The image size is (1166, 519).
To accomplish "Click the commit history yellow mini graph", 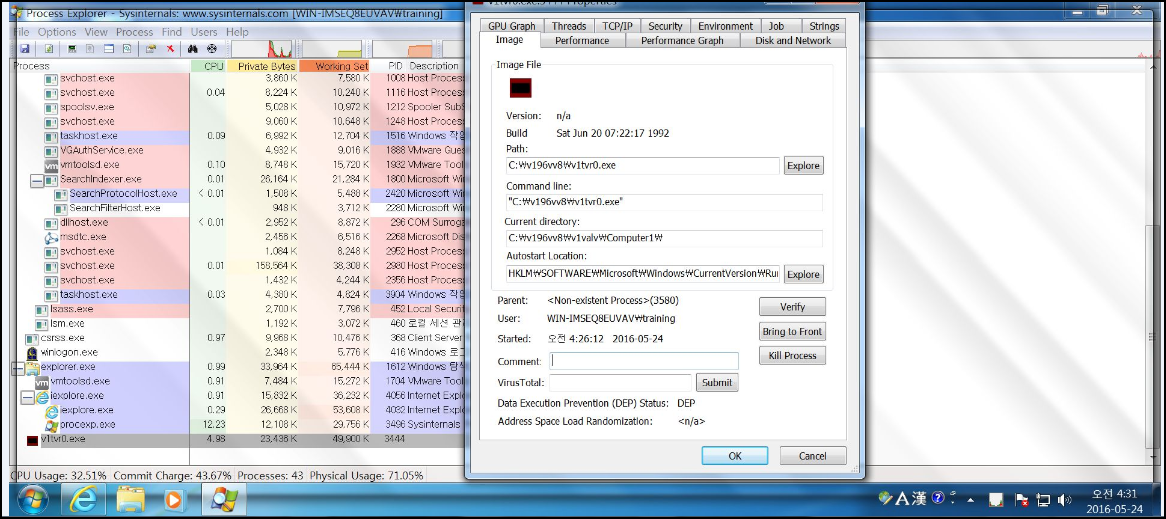I will 332,49.
